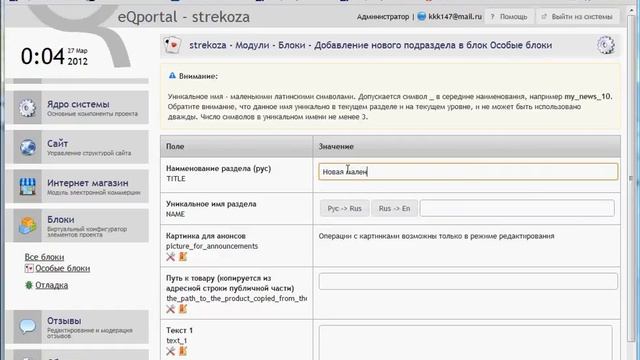Click the orange edit icon under text_1
The height and width of the screenshot is (360, 640).
pyautogui.click(x=183, y=351)
